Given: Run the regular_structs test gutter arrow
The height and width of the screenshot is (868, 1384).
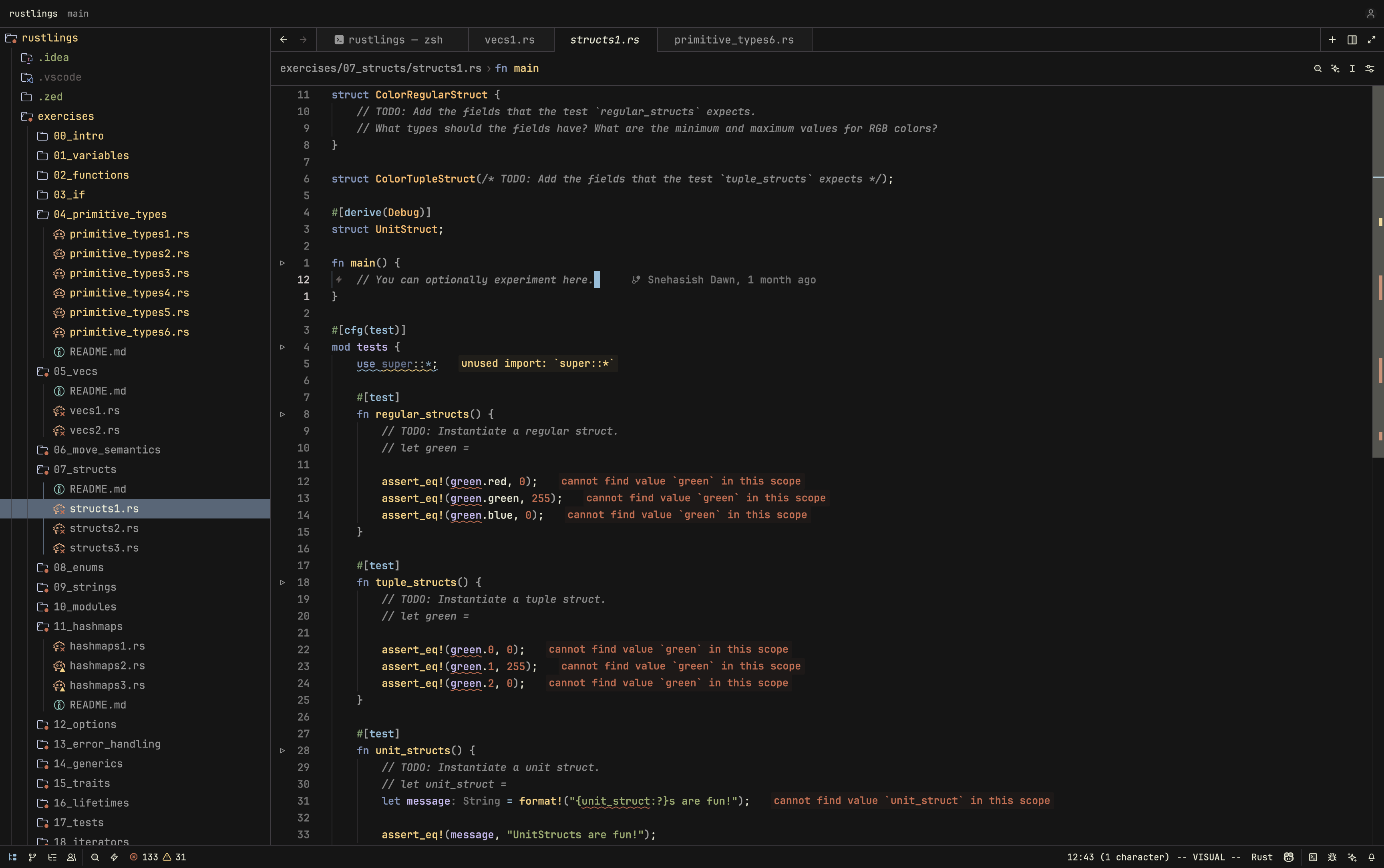Looking at the screenshot, I should tap(282, 414).
